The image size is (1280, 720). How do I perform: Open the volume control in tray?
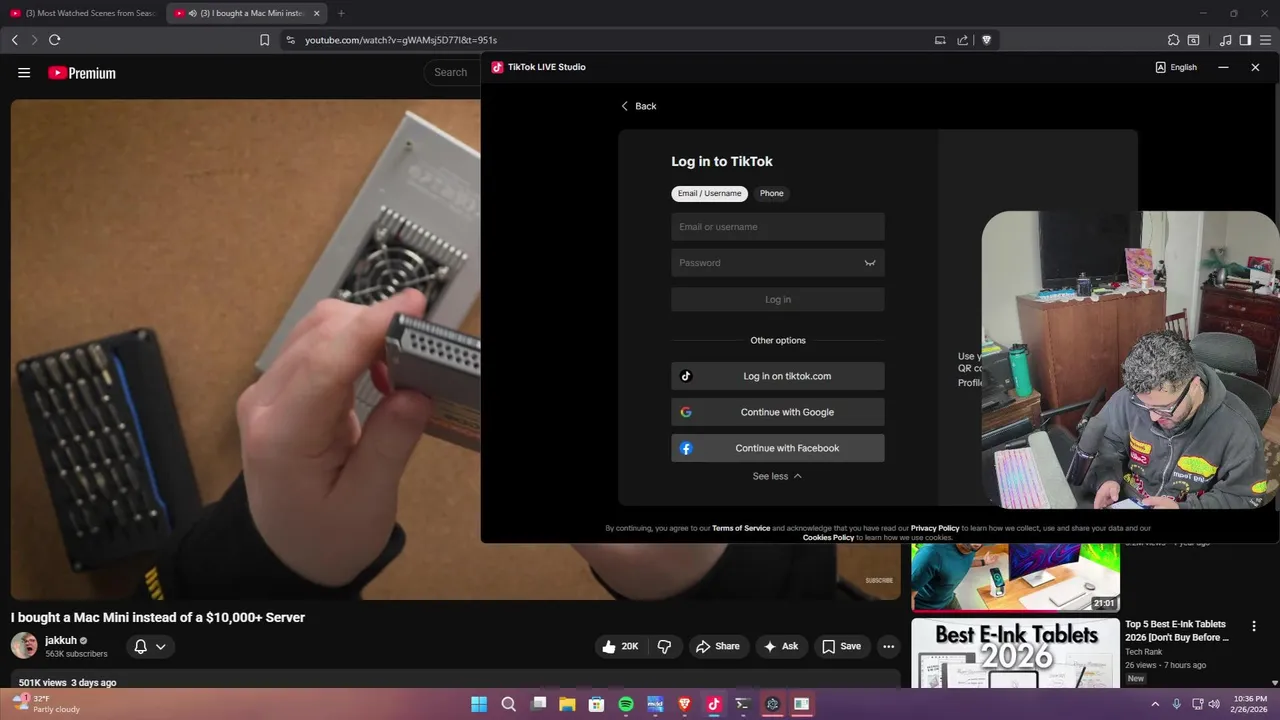pyautogui.click(x=1214, y=704)
